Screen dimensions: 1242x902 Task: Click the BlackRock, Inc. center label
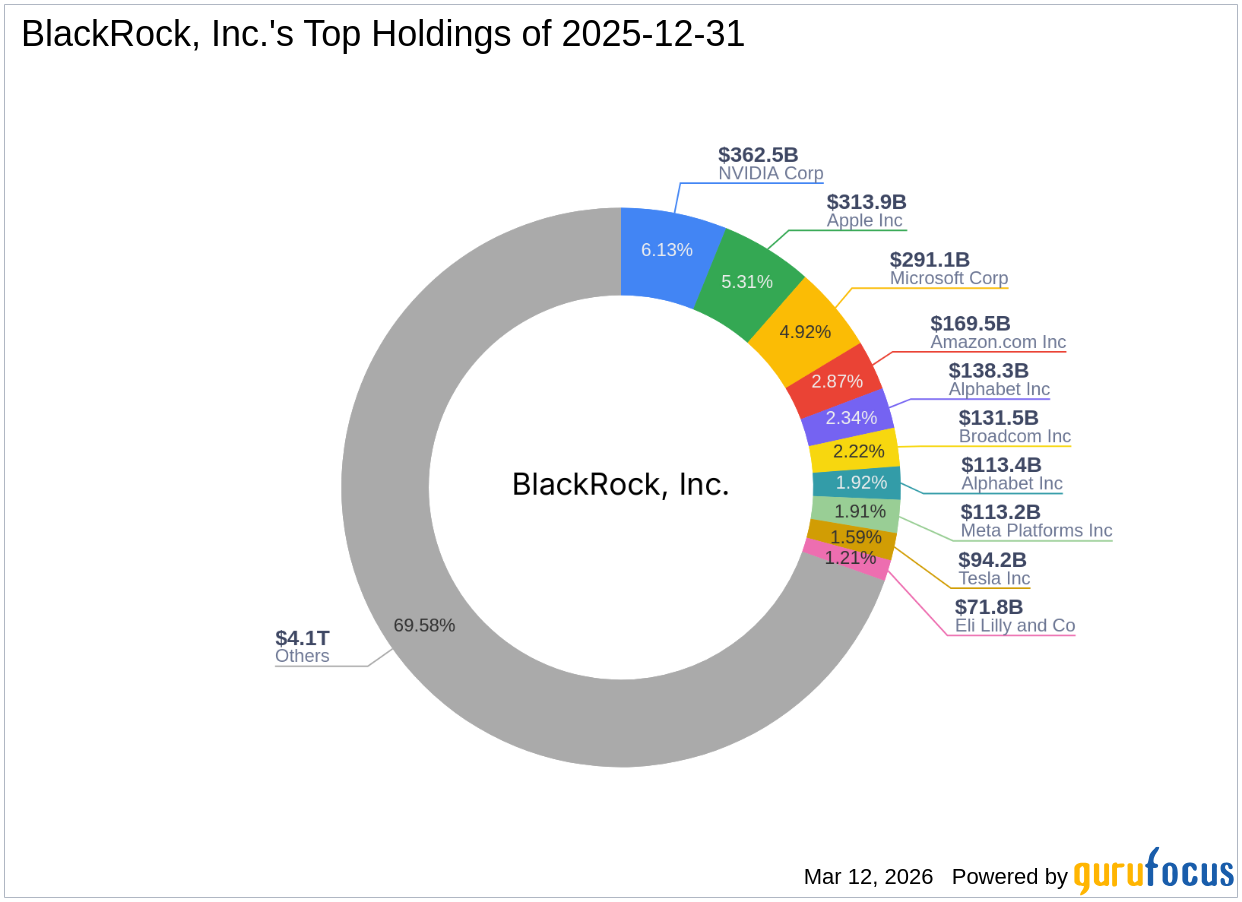(x=621, y=484)
